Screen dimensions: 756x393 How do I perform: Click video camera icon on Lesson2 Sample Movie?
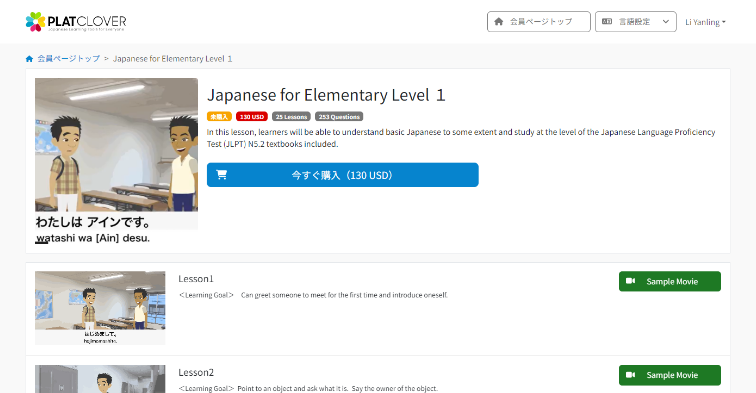coord(631,375)
